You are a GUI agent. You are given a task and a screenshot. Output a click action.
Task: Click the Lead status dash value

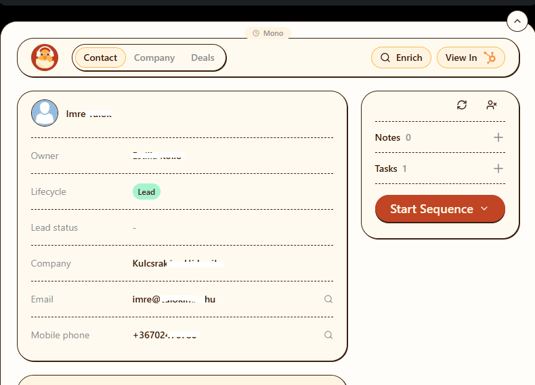pyautogui.click(x=134, y=228)
